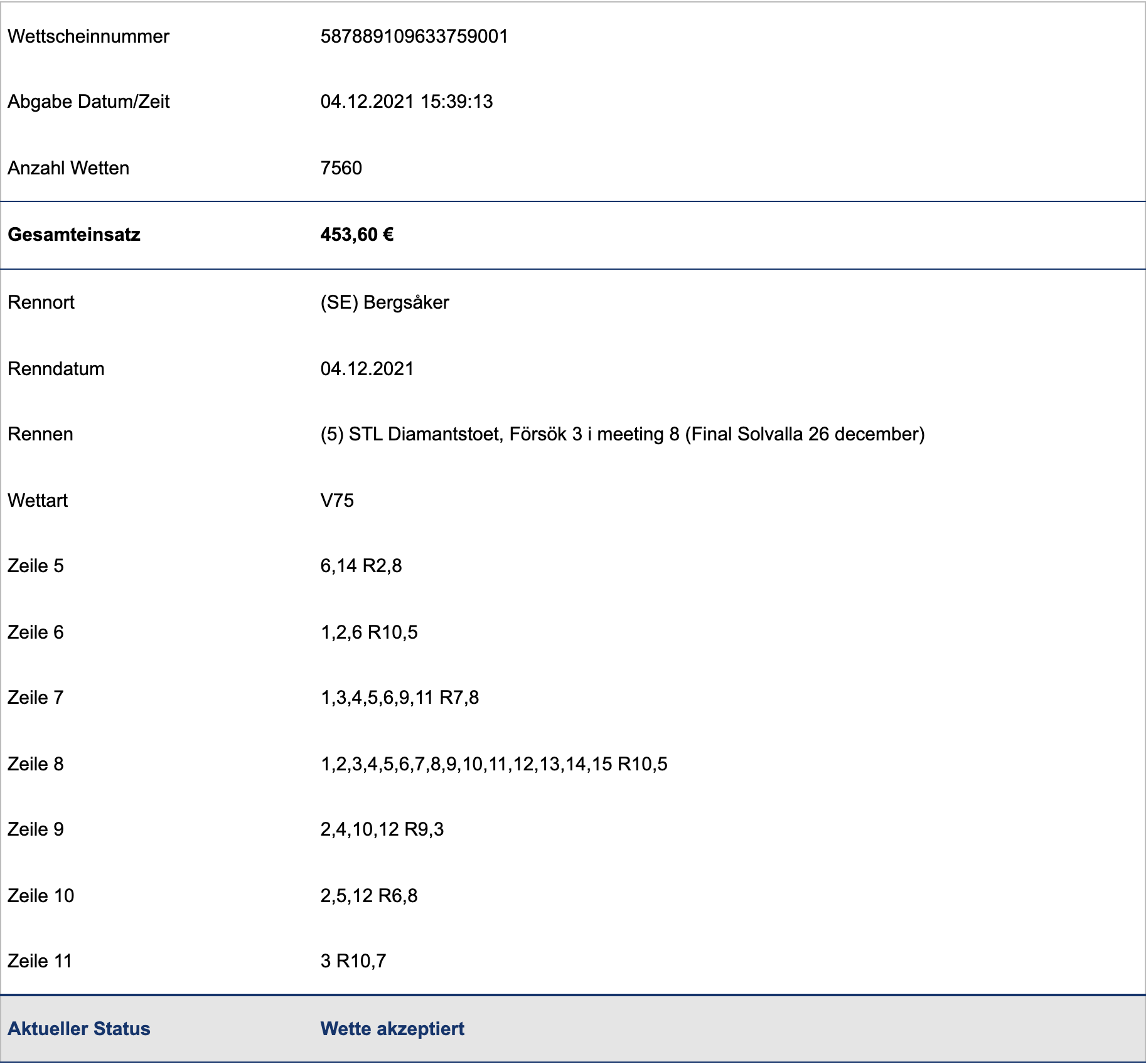Viewport: 1146px width, 1064px height.
Task: Select race venue (SE) Bergsåker
Action: point(385,302)
